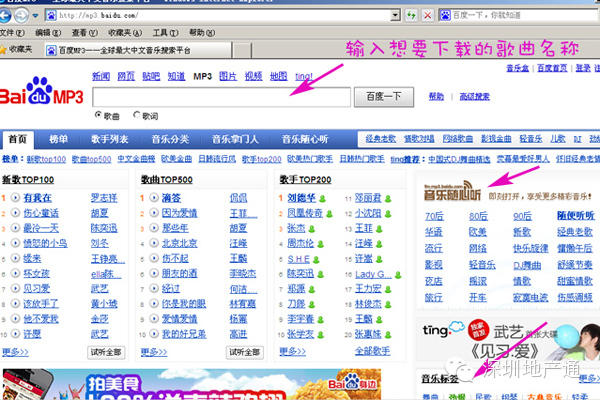Open the 高级搜索 link
This screenshot has height=400, width=600.
[474, 97]
